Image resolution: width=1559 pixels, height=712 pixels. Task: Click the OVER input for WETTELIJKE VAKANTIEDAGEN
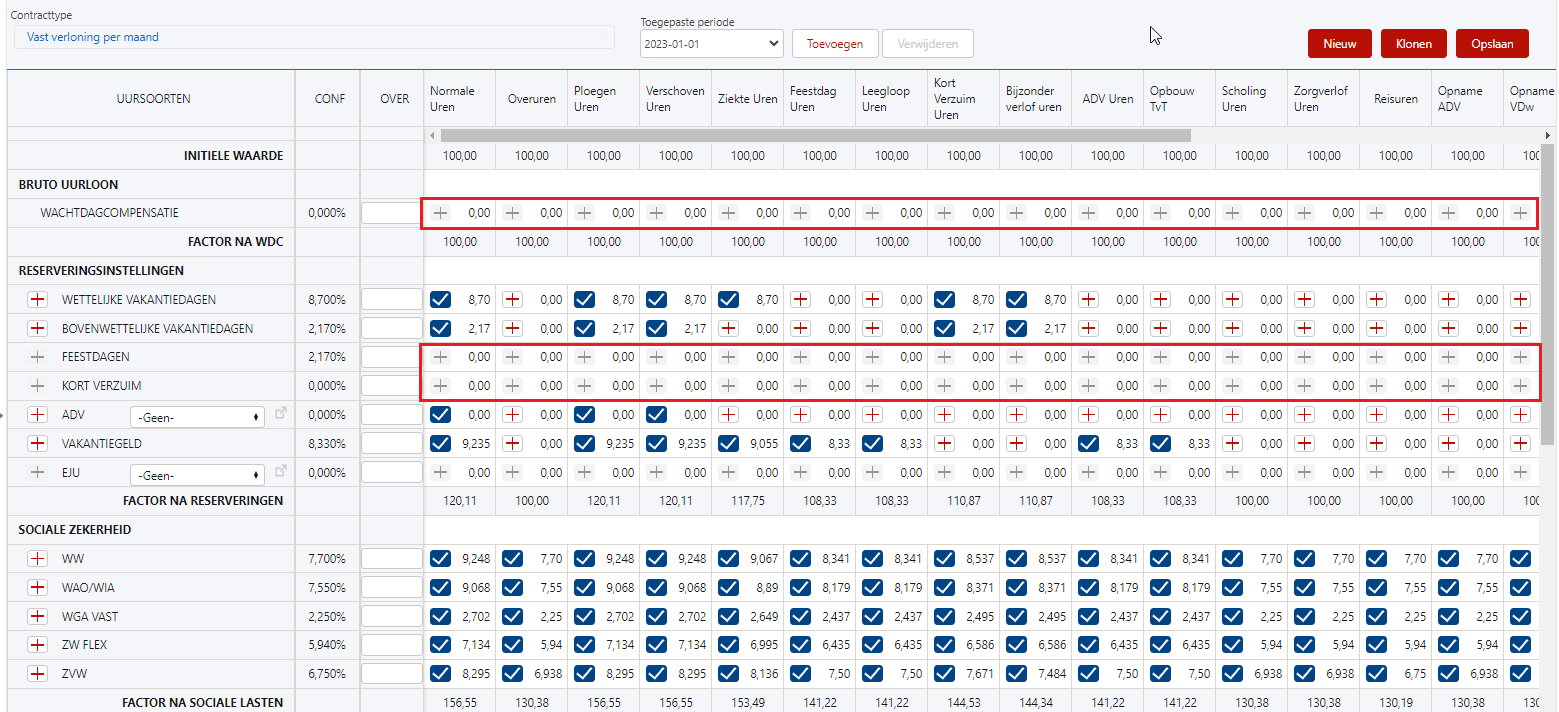tap(392, 299)
